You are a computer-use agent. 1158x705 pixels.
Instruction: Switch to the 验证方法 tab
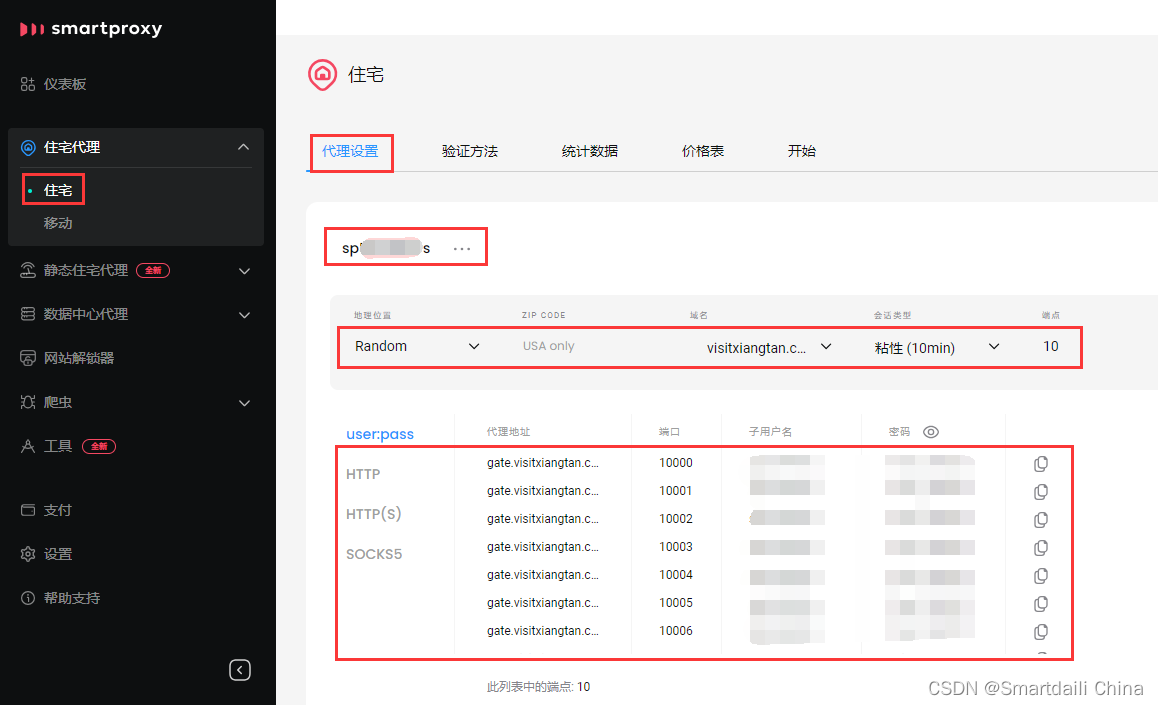(x=470, y=151)
